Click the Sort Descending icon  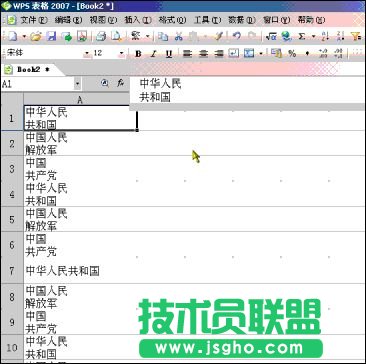340,36
